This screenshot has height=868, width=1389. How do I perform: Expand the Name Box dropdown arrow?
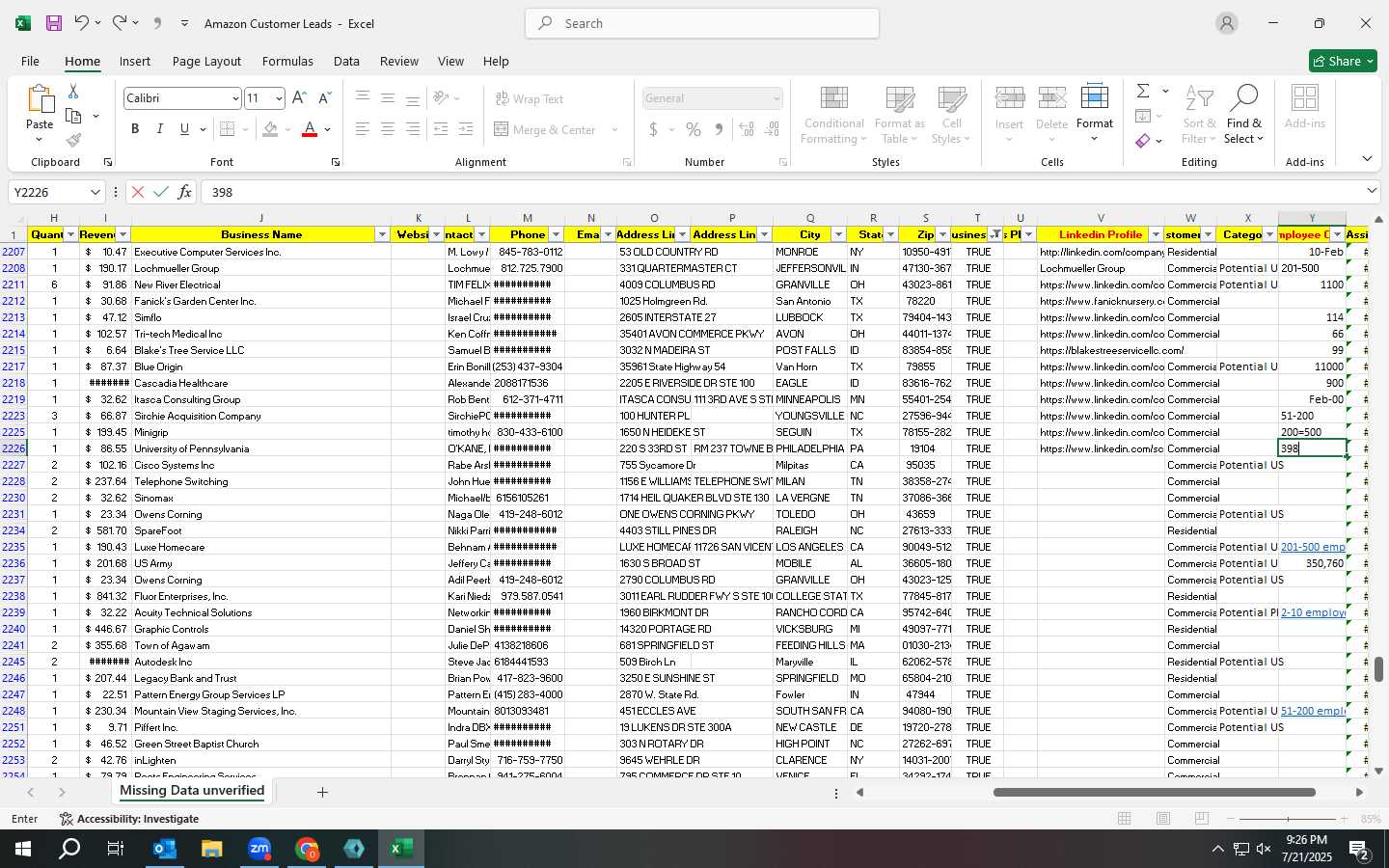(95, 192)
